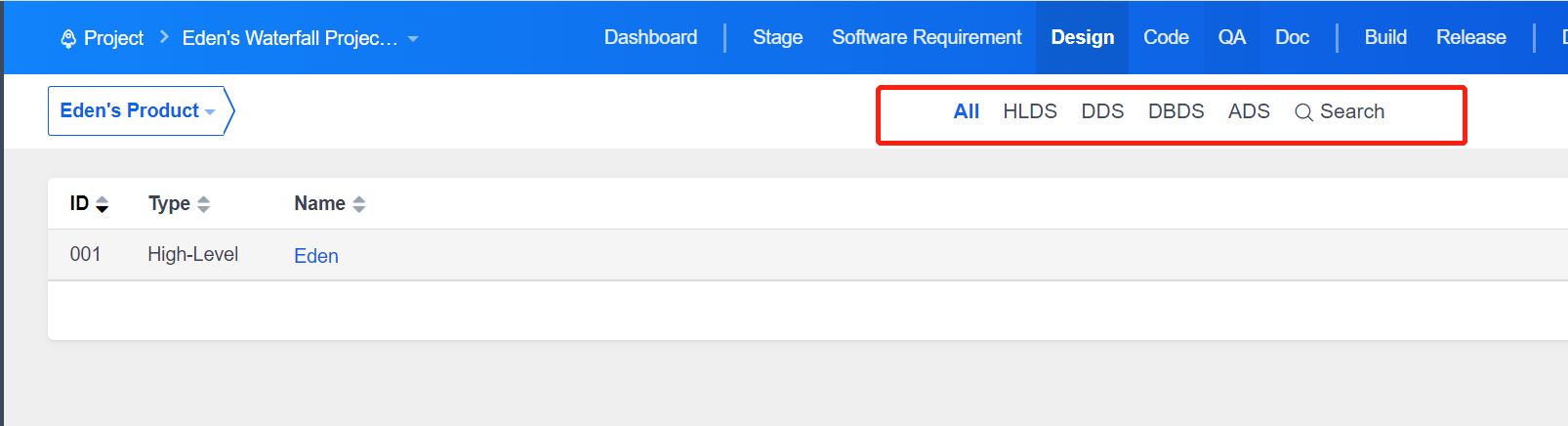1568x426 pixels.
Task: Click breadcrumb chevron after Project
Action: pyautogui.click(x=163, y=37)
